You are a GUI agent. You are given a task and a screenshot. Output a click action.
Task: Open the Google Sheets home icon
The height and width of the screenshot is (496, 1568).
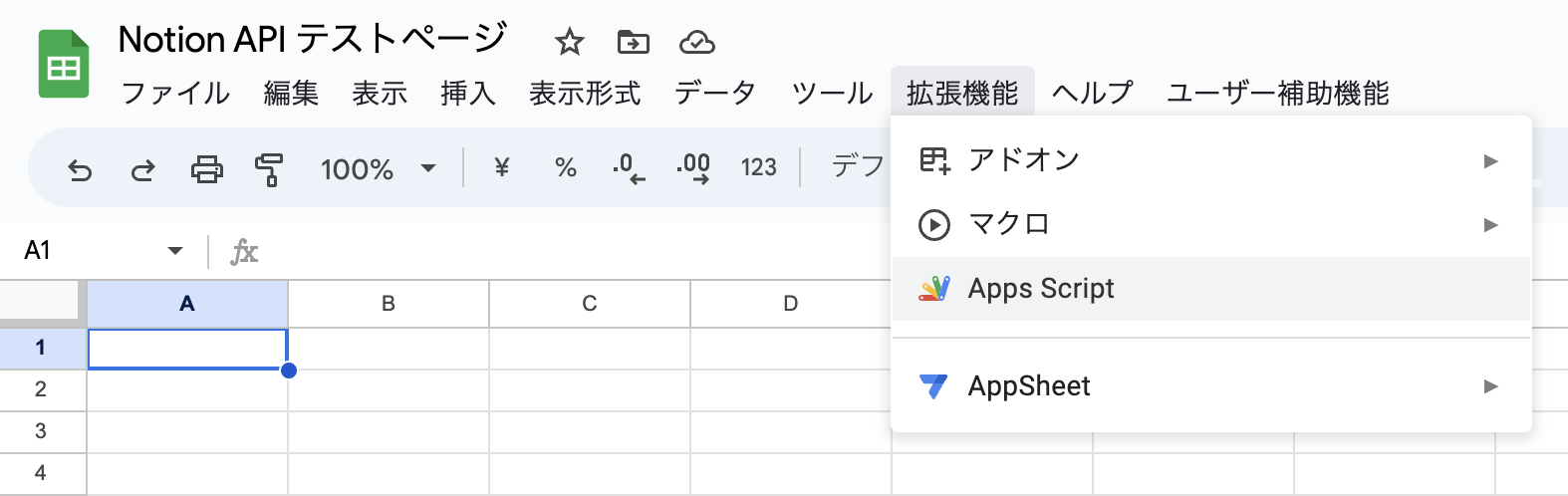(x=64, y=65)
